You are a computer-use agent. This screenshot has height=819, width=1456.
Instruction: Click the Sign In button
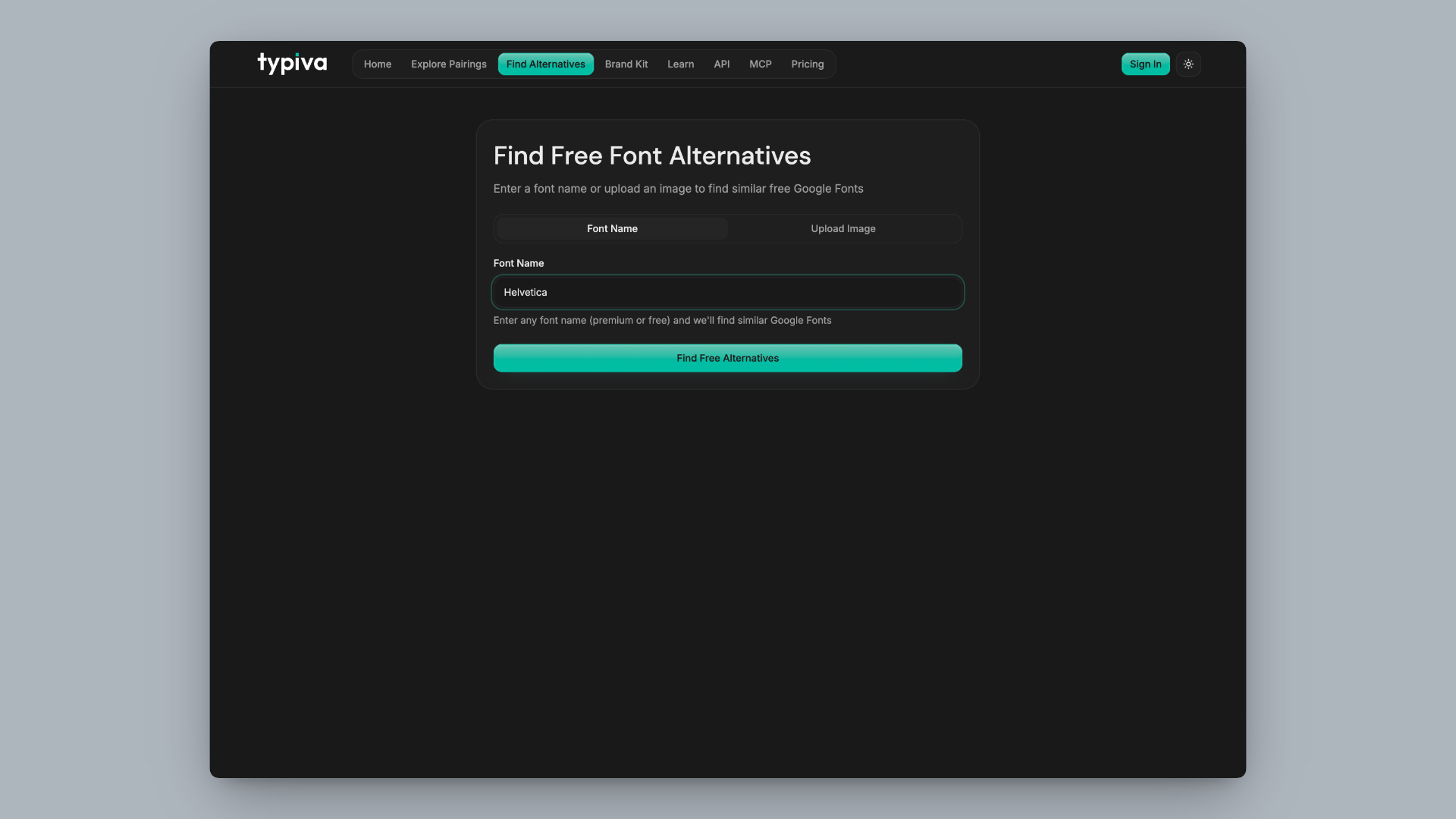[1145, 64]
